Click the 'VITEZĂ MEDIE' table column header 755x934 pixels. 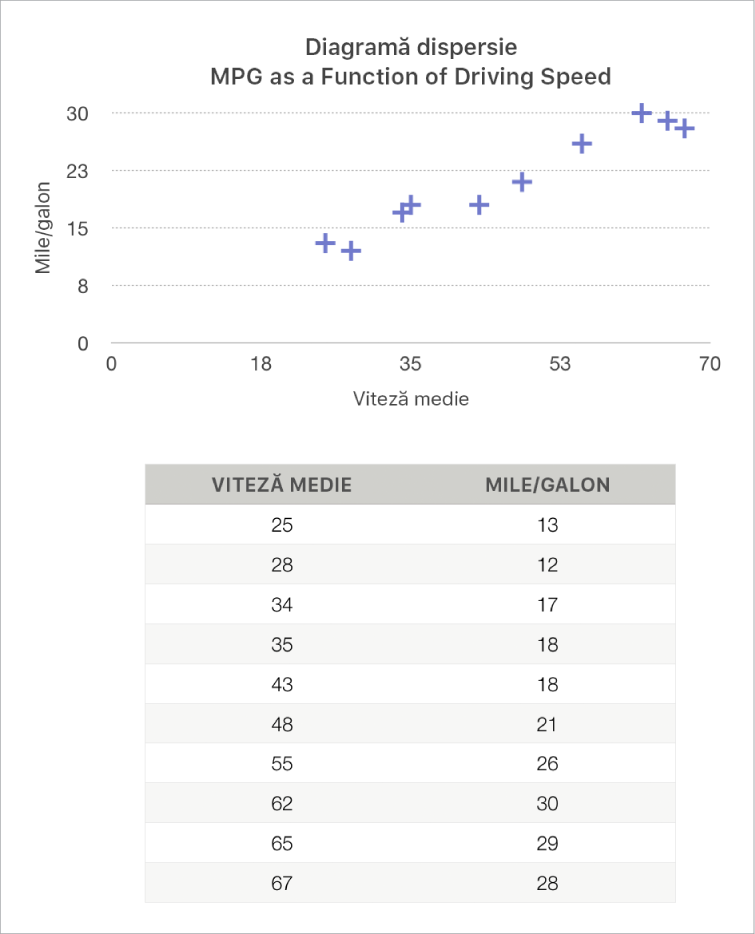pos(282,485)
